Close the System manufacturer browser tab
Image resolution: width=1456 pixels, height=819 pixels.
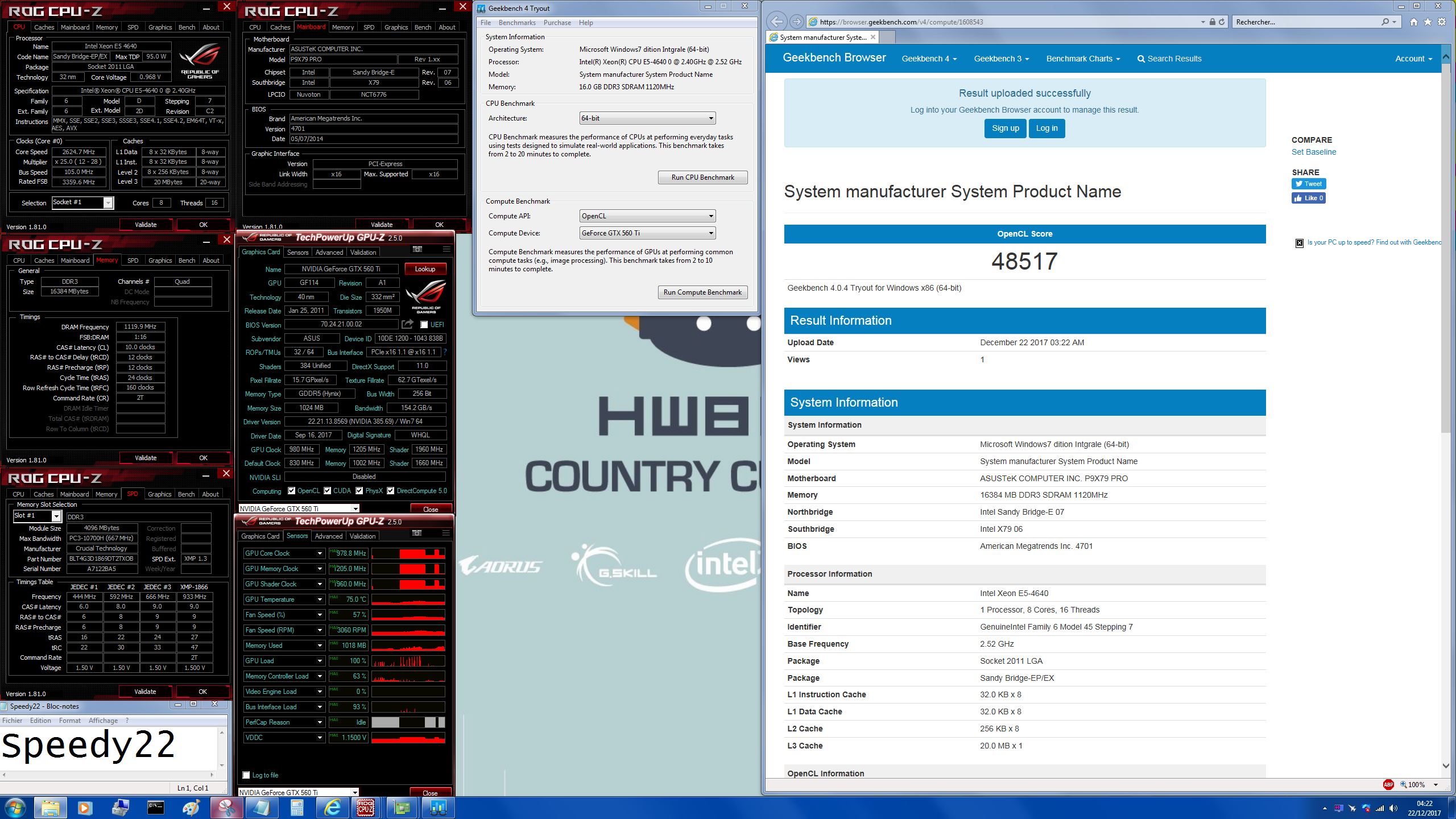[x=873, y=37]
